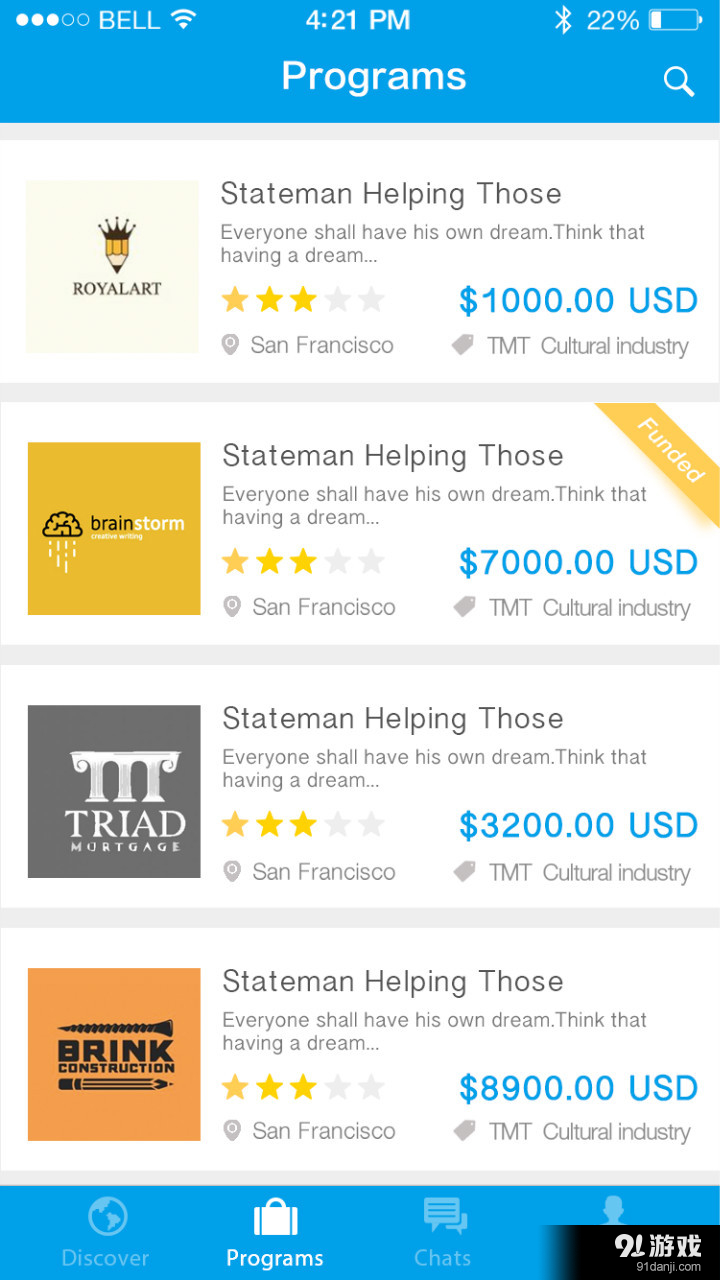This screenshot has height=1280, width=720.
Task: Open the RoyalArt logo thumbnail
Action: pyautogui.click(x=112, y=266)
